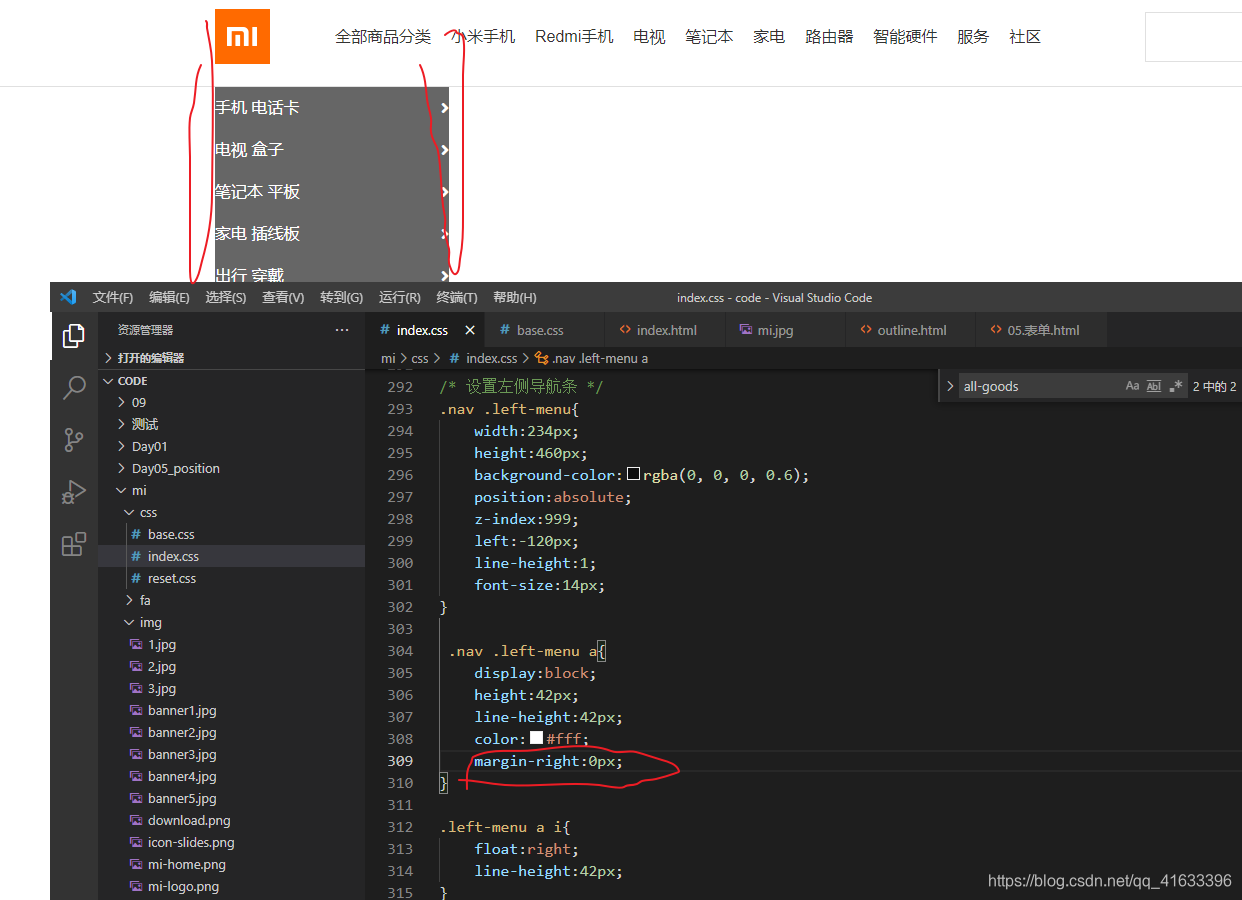Click the image file icon beside banner1.jpg

tap(137, 711)
